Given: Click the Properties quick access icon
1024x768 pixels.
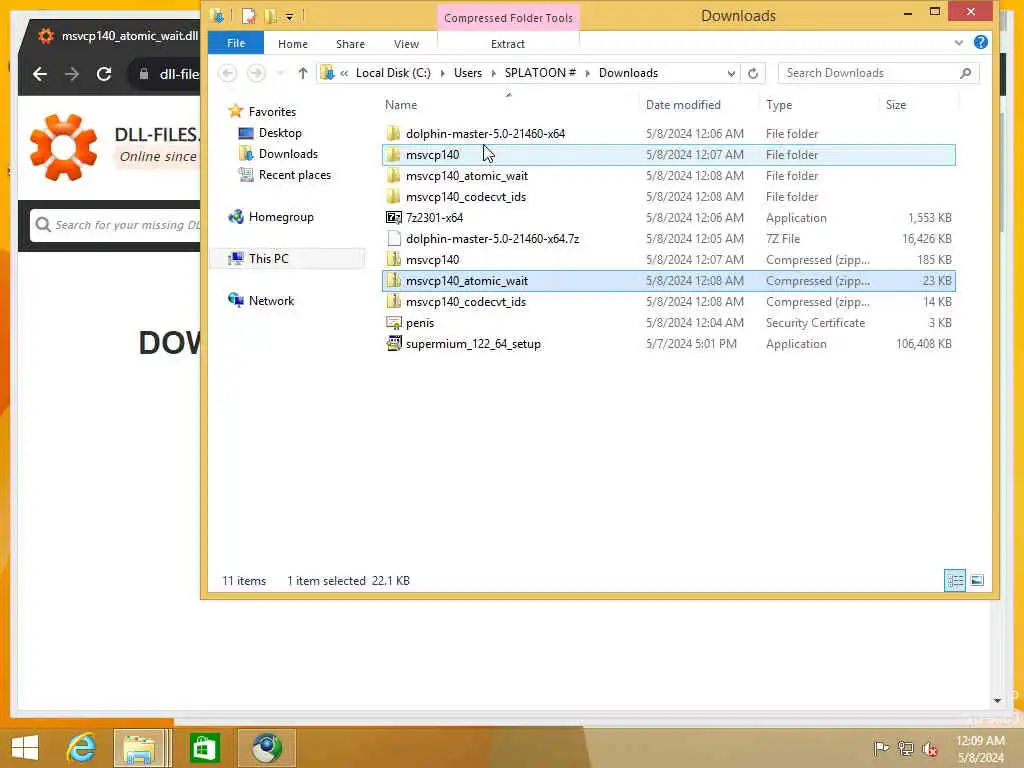Looking at the screenshot, I should click(x=248, y=16).
